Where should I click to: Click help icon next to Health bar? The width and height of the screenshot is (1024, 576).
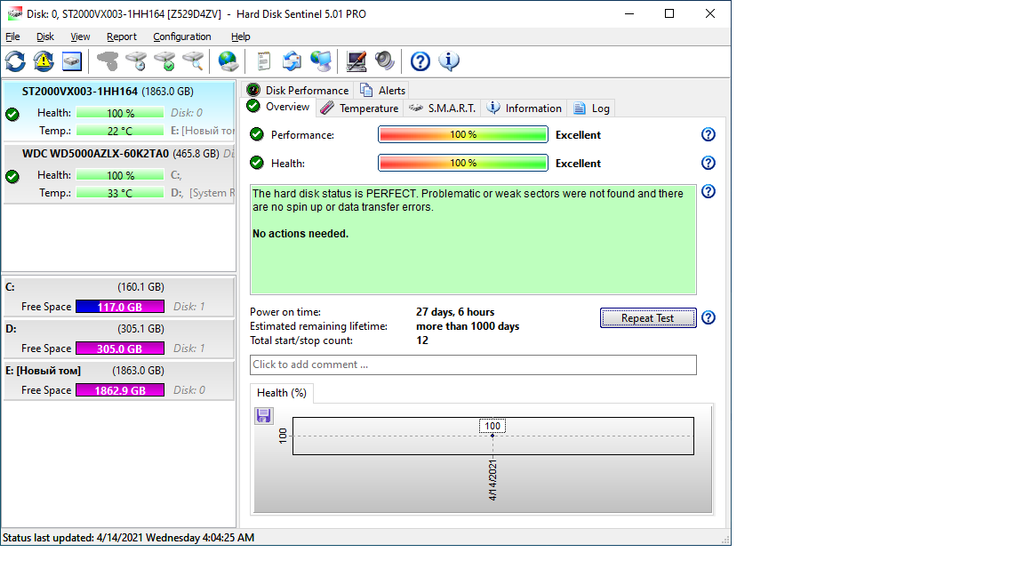click(x=708, y=163)
